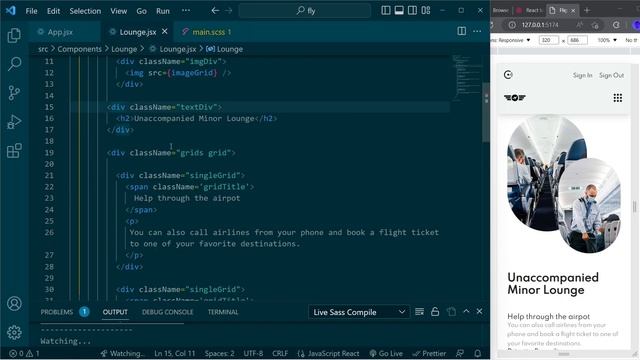Click errors and warnings count in status bar
Image resolution: width=640 pixels, height=360 pixels.
pos(24,353)
